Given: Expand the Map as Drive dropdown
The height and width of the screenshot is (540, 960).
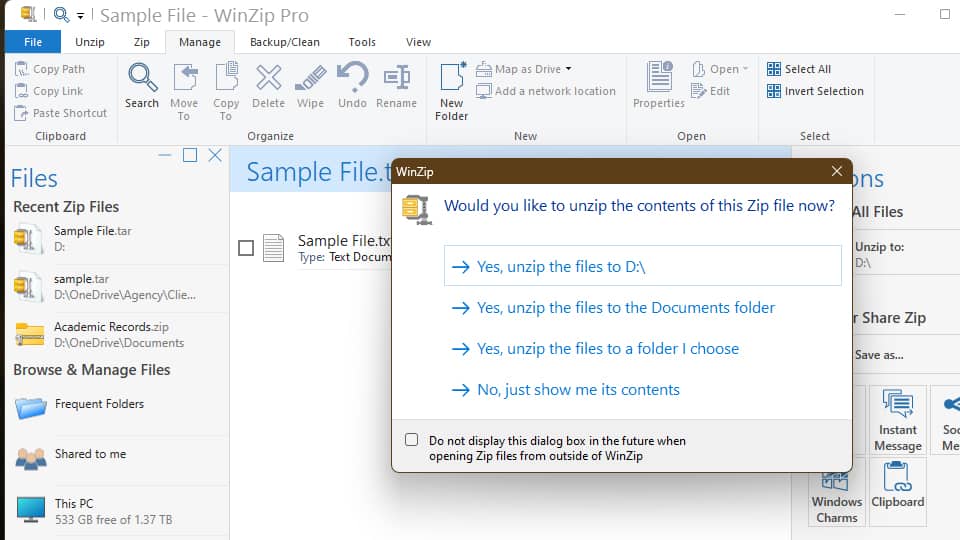Looking at the screenshot, I should pos(569,69).
